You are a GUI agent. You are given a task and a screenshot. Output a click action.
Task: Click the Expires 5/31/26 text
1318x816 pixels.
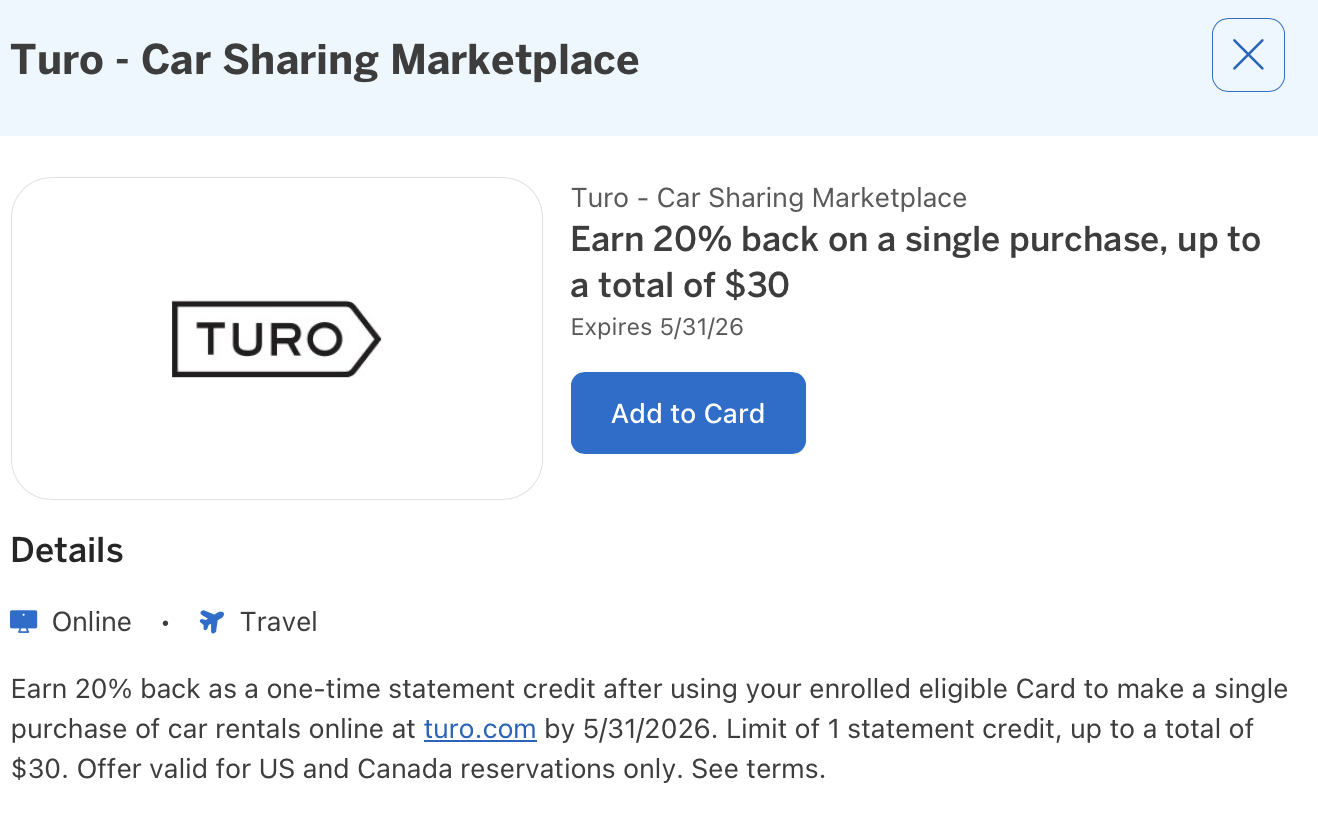coord(656,327)
